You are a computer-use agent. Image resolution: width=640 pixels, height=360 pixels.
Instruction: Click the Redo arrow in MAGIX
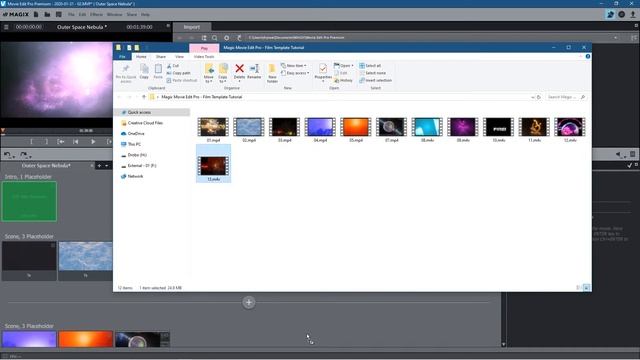coord(23,155)
